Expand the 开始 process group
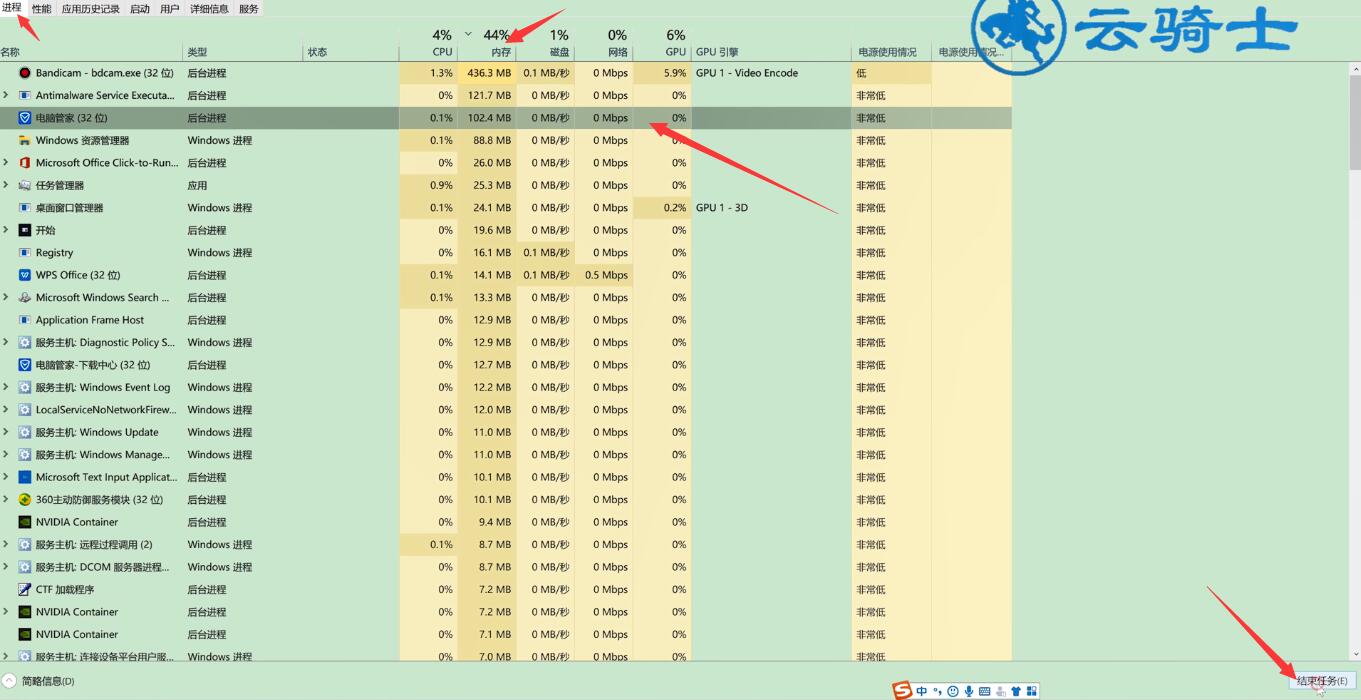 (x=6, y=230)
